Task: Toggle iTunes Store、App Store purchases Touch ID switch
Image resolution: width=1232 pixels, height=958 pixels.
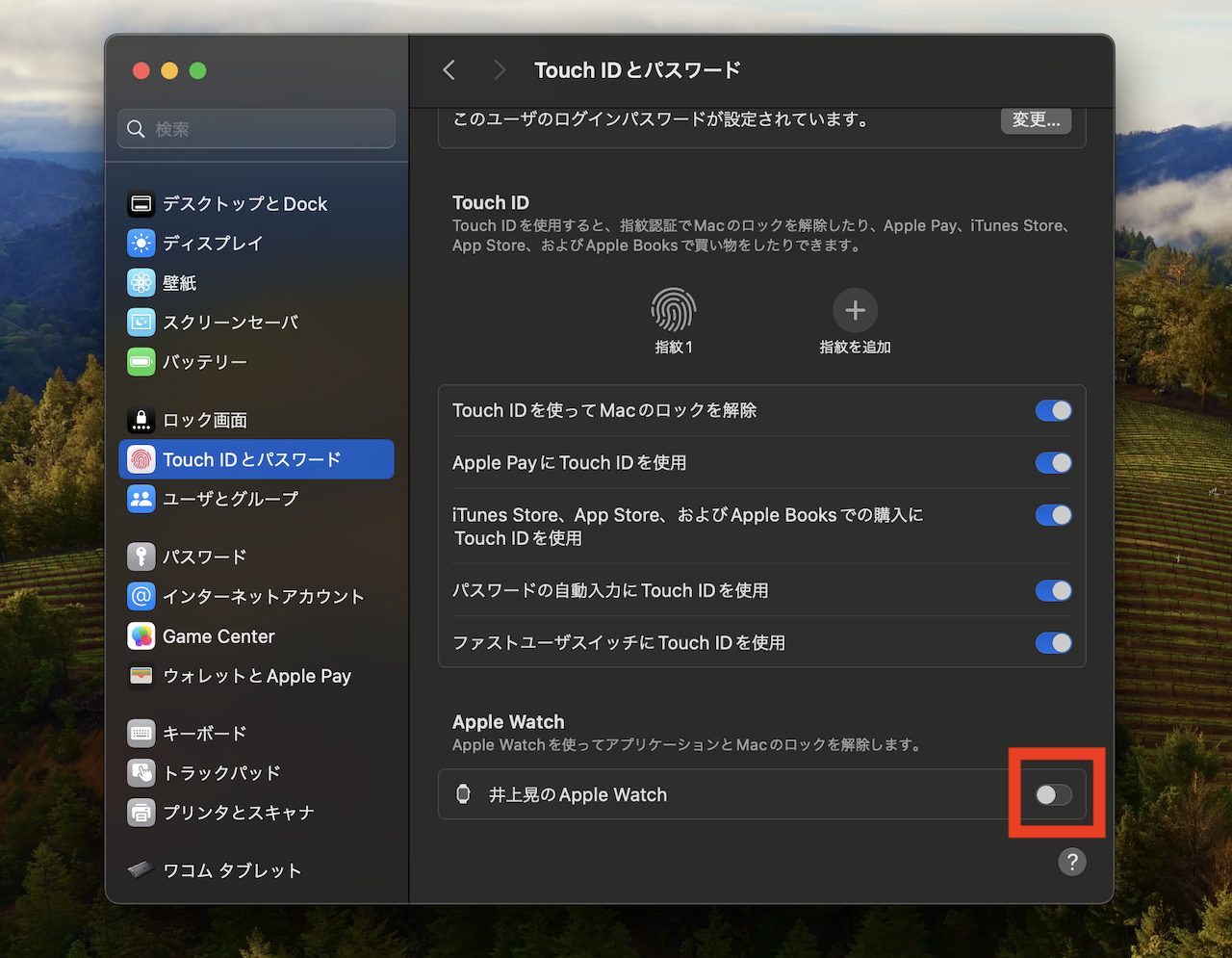Action: point(1053,514)
